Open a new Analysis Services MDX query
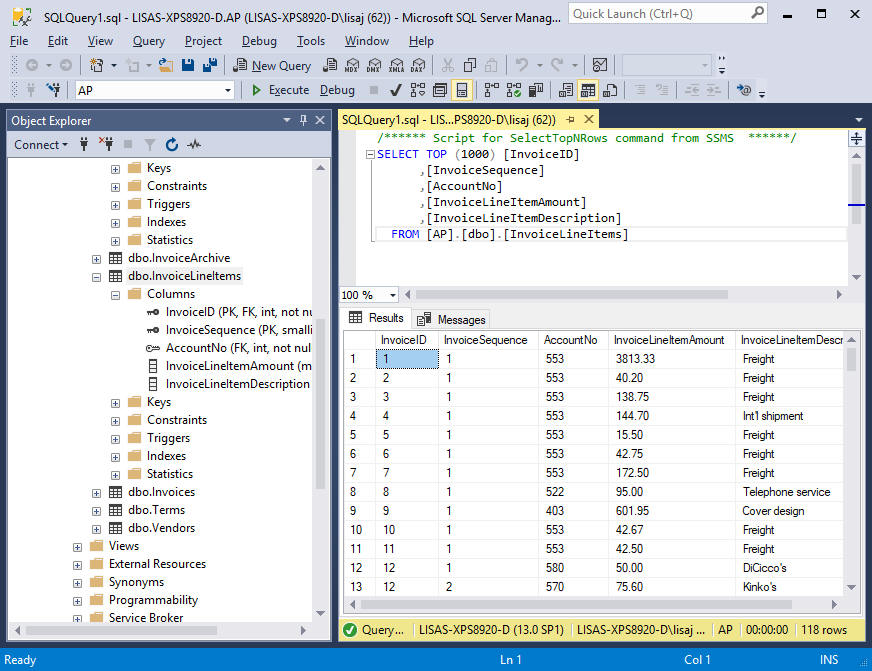 point(352,63)
